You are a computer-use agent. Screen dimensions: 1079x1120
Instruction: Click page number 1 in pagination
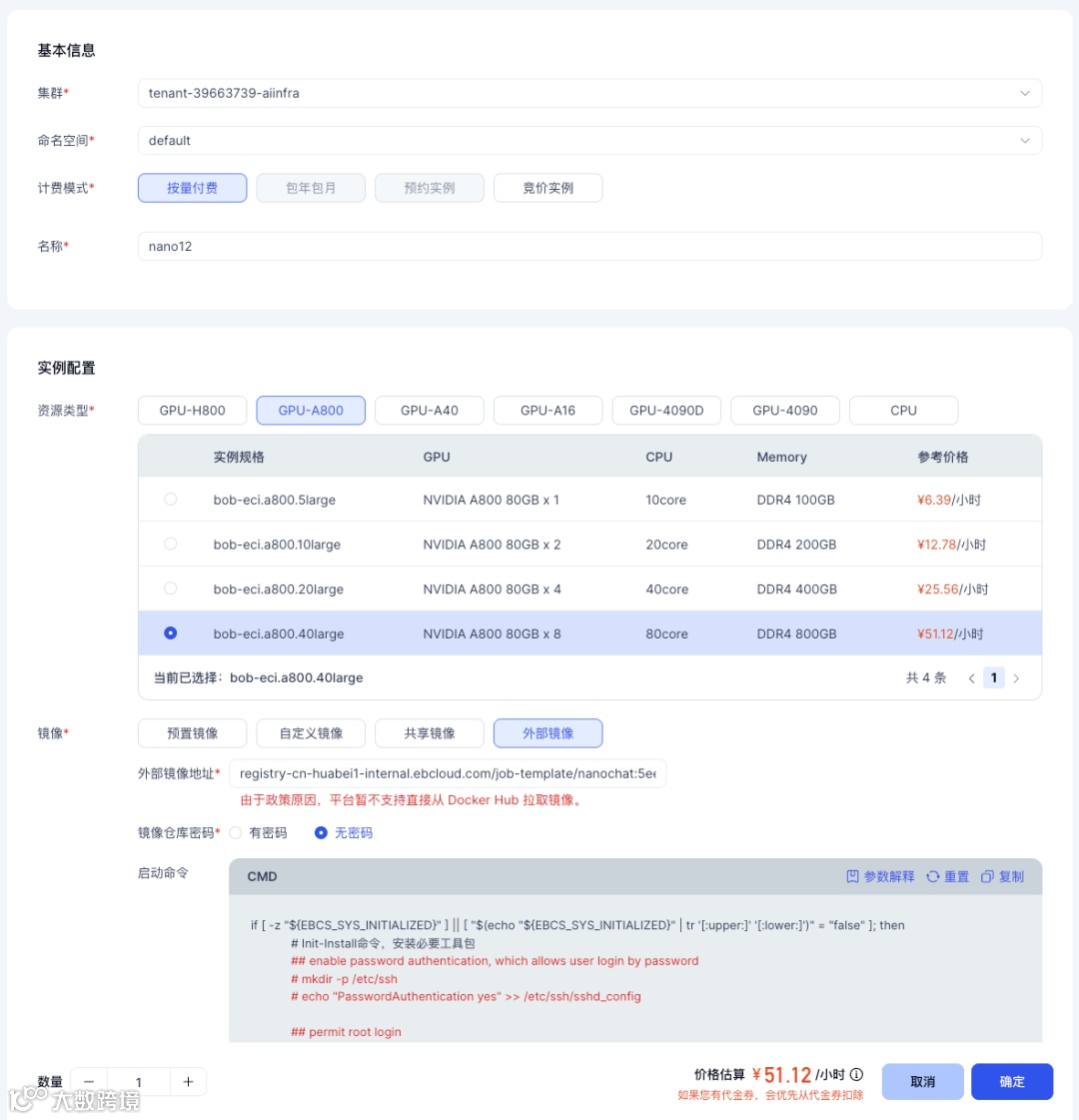[x=993, y=677]
